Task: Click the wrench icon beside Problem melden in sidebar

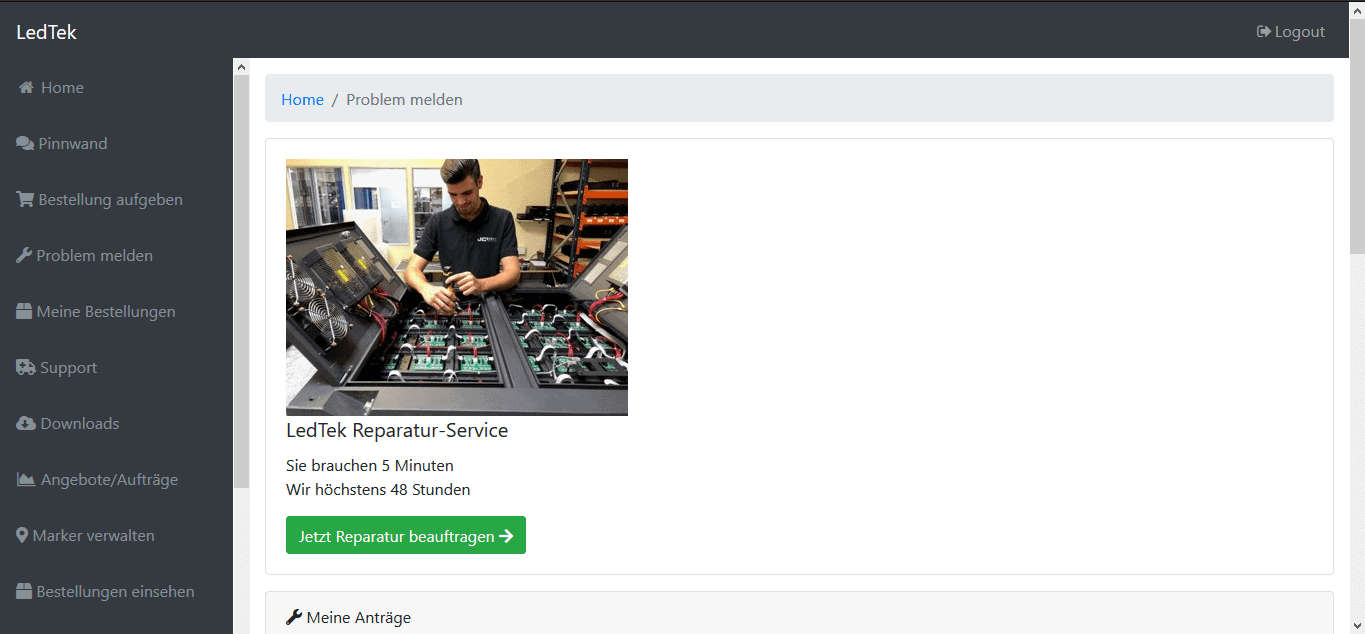Action: pos(24,256)
